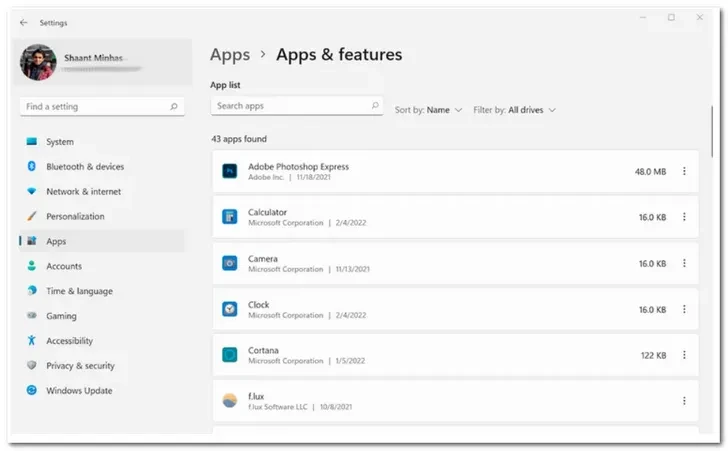This screenshot has height=451, width=728.
Task: Click the Cortana app name
Action: coord(263,350)
